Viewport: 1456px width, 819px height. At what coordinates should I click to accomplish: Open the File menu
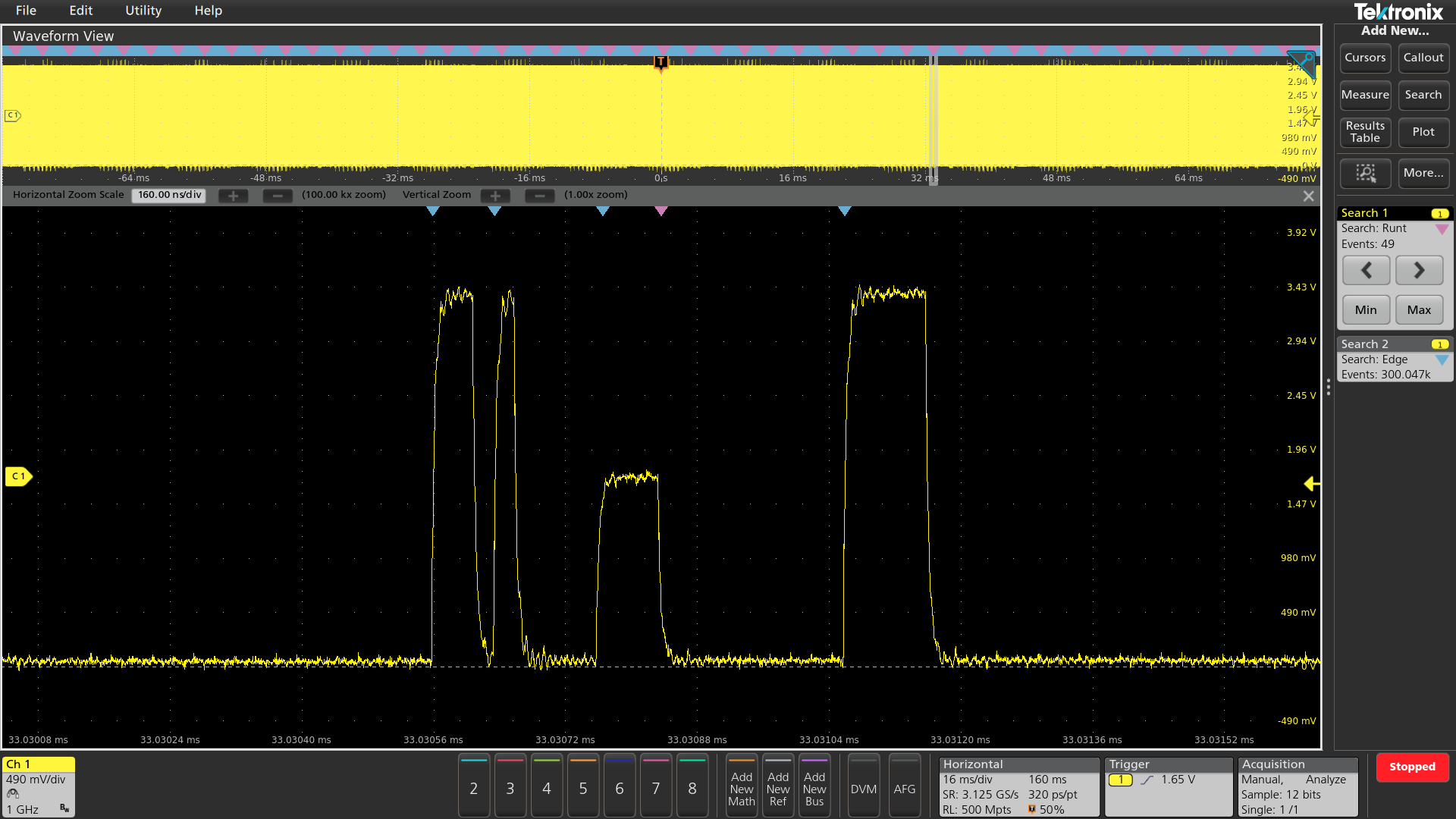26,11
